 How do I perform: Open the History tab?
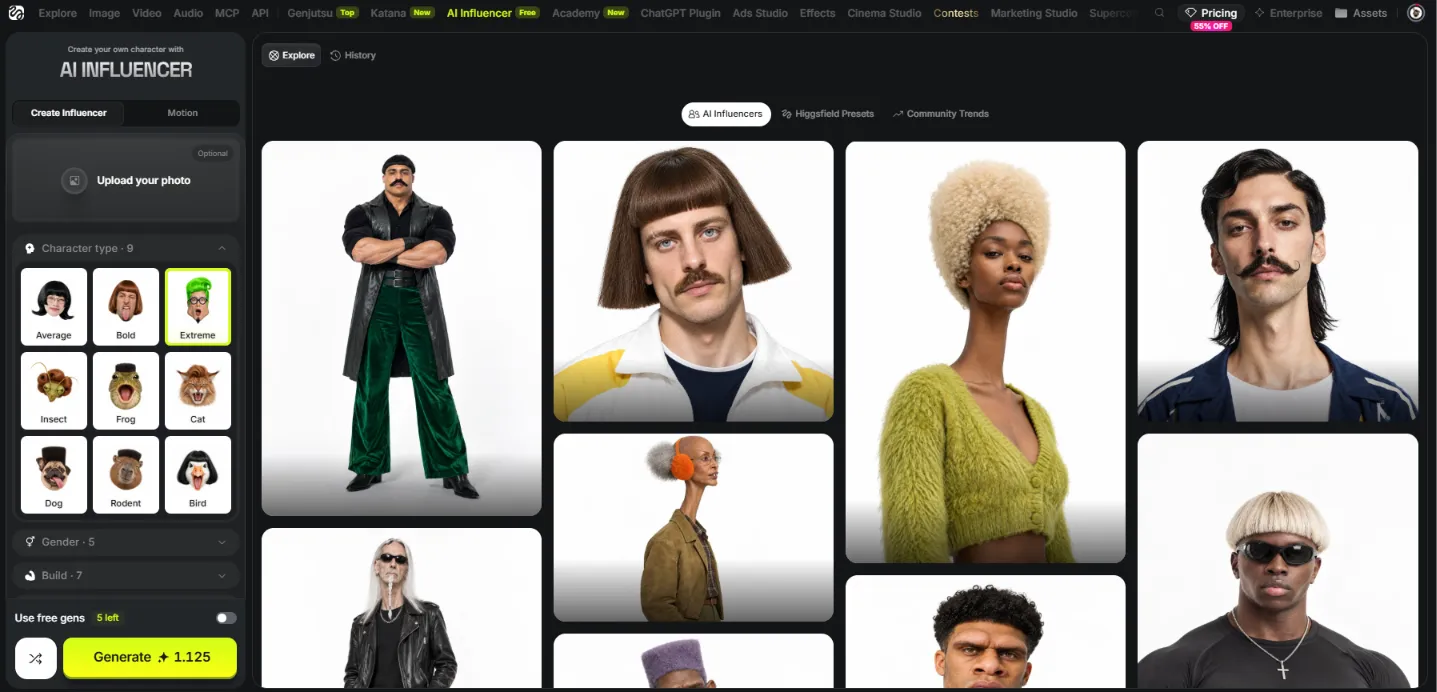point(353,56)
